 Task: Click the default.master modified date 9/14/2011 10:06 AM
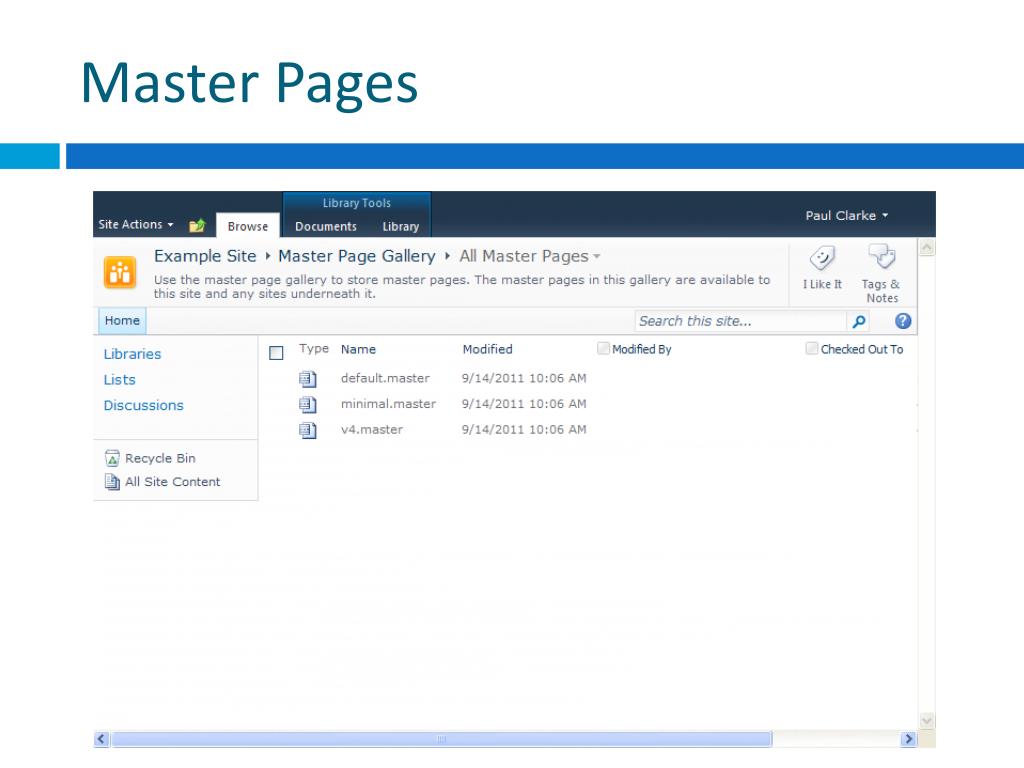tap(524, 378)
